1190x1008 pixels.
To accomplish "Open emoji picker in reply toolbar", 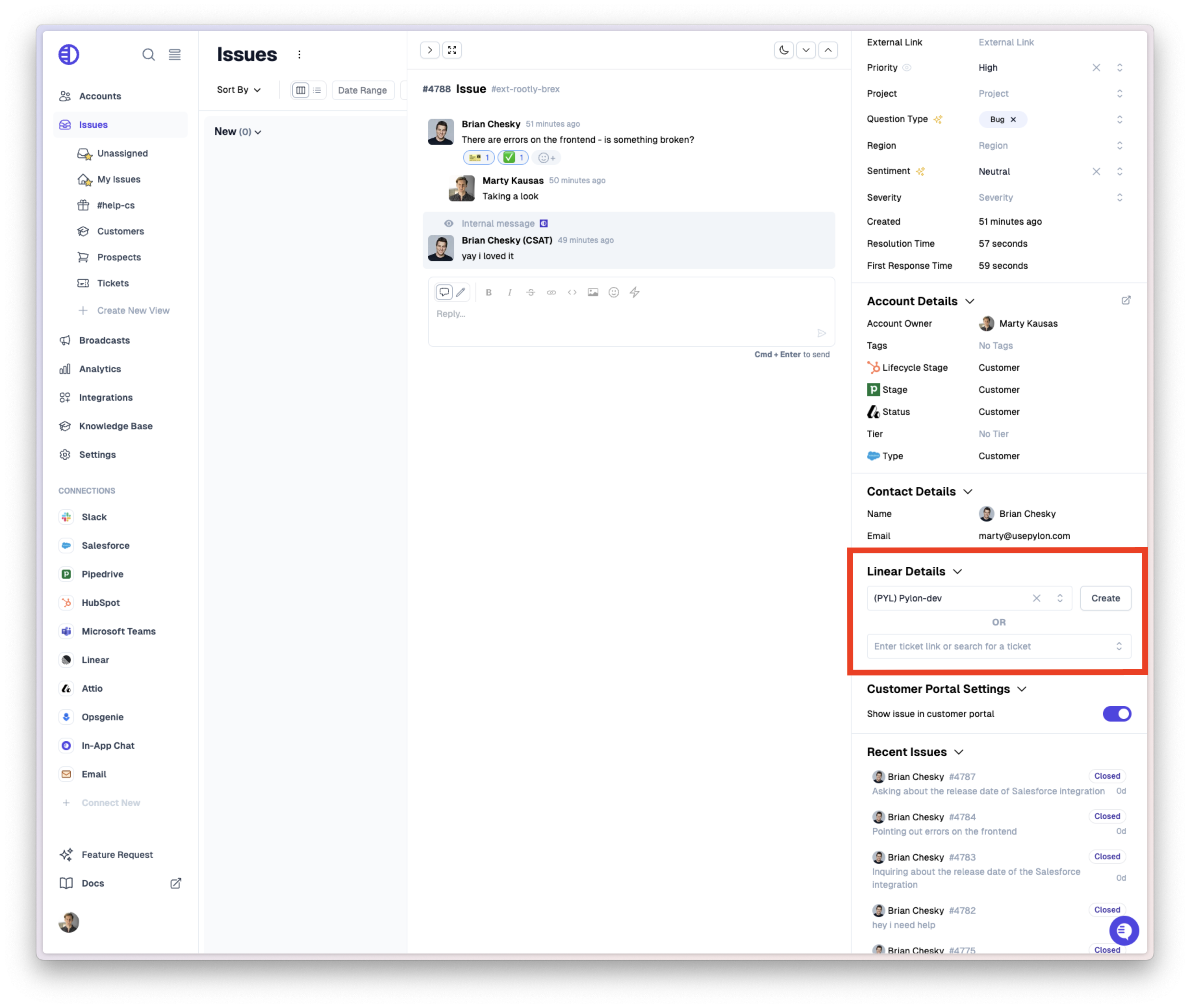I will pyautogui.click(x=613, y=293).
